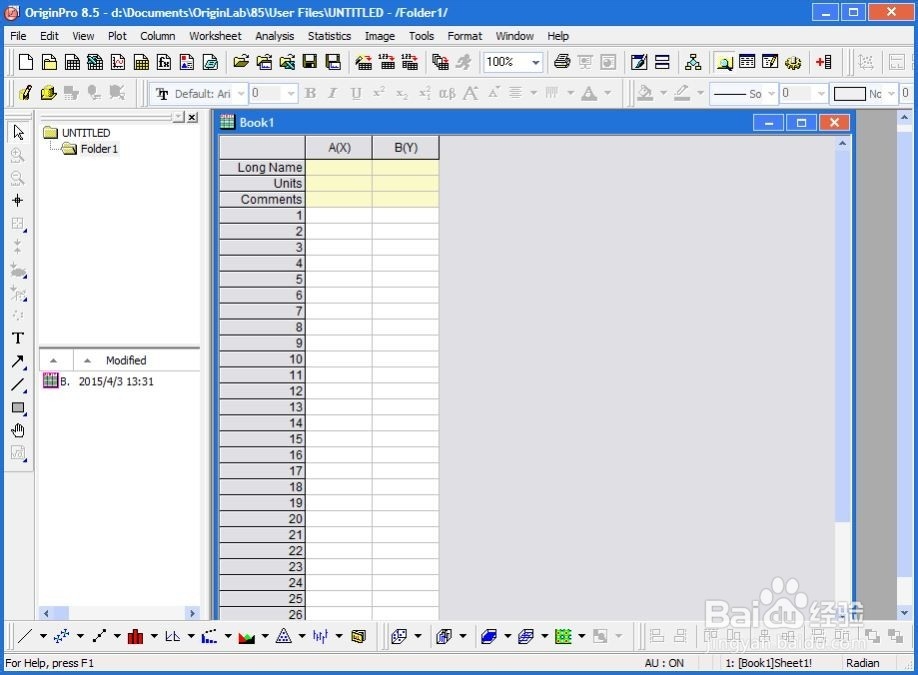
Task: Open the Results Log icon
Action: pyautogui.click(x=747, y=62)
